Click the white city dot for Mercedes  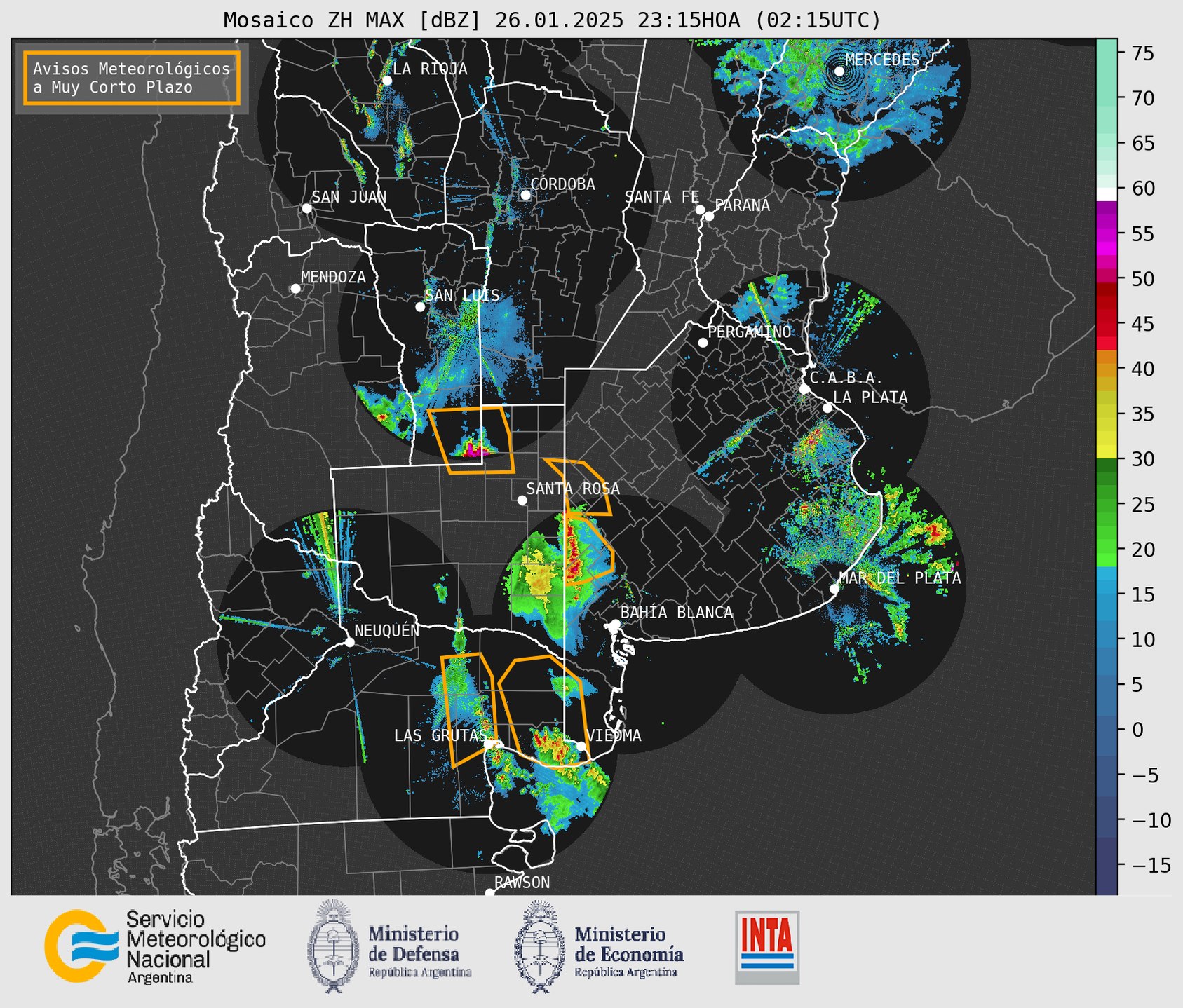click(x=839, y=71)
